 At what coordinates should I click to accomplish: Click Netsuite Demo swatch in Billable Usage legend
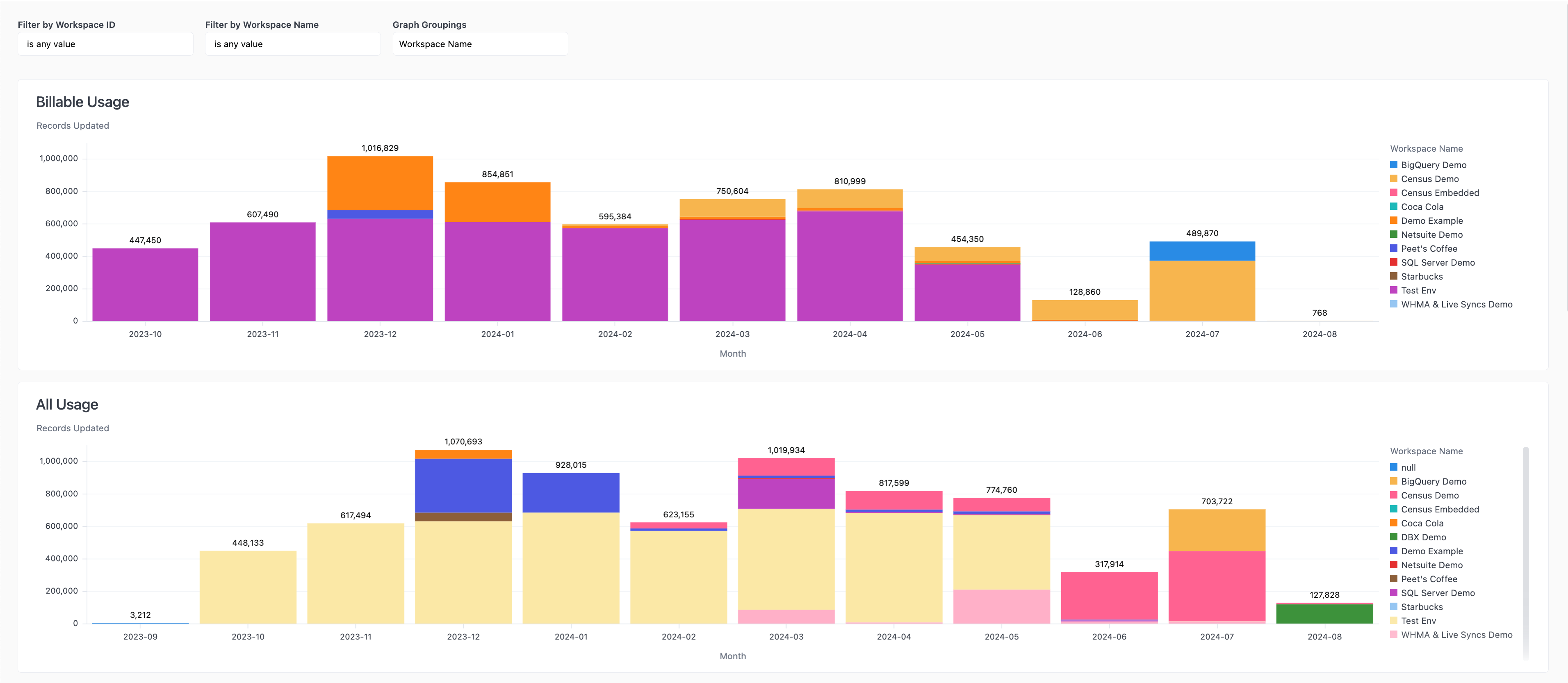coord(1393,234)
